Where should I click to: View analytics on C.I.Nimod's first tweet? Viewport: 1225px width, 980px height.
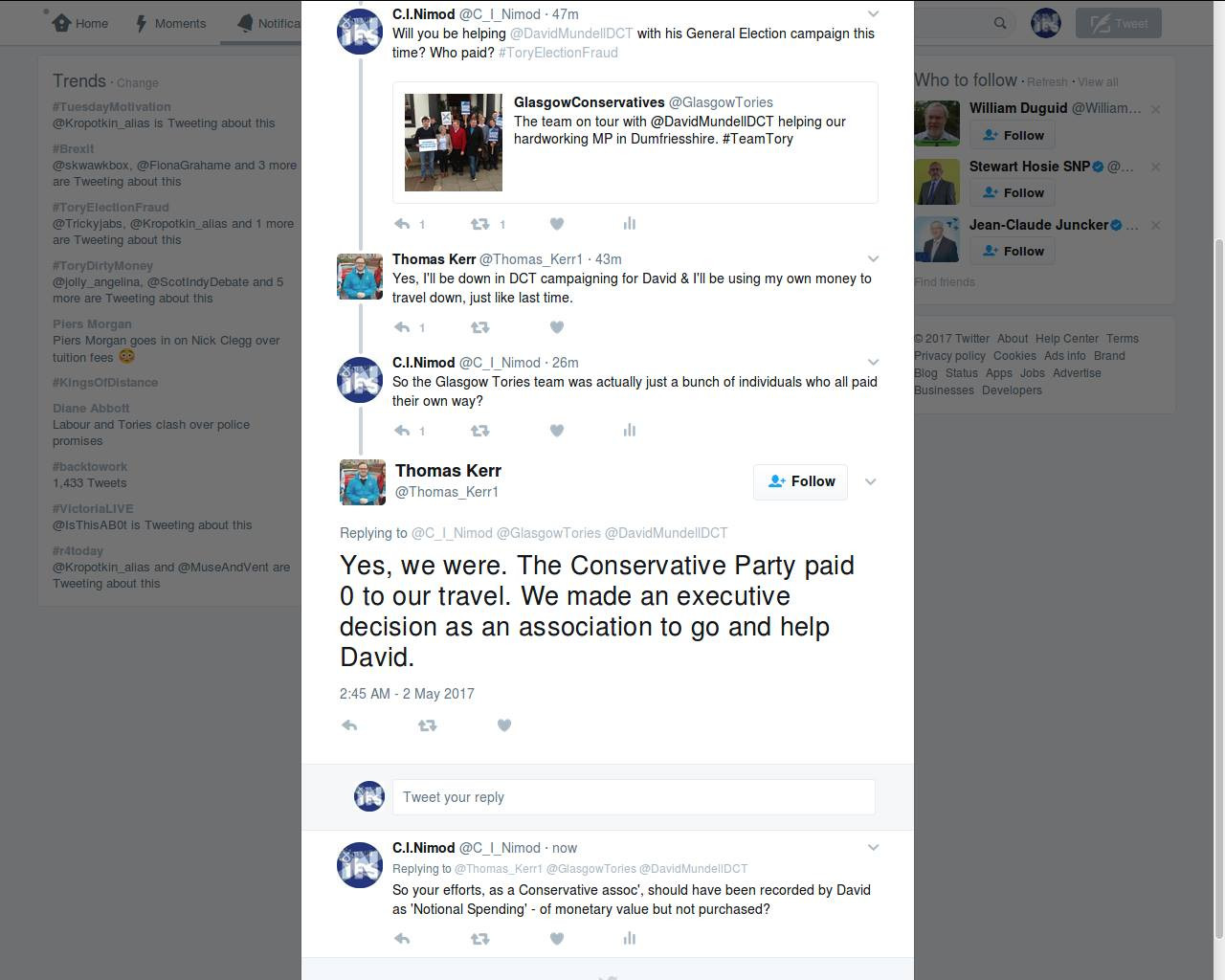629,223
